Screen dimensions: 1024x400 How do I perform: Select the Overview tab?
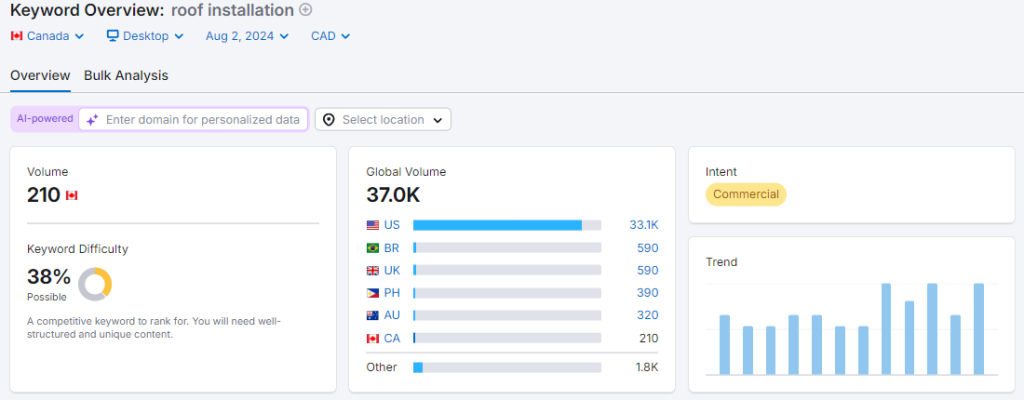pyautogui.click(x=40, y=75)
